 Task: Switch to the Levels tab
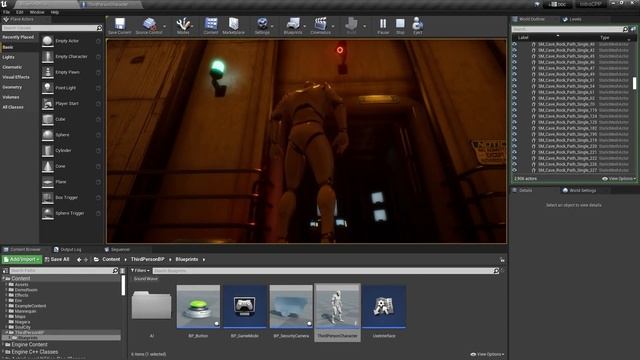point(572,19)
